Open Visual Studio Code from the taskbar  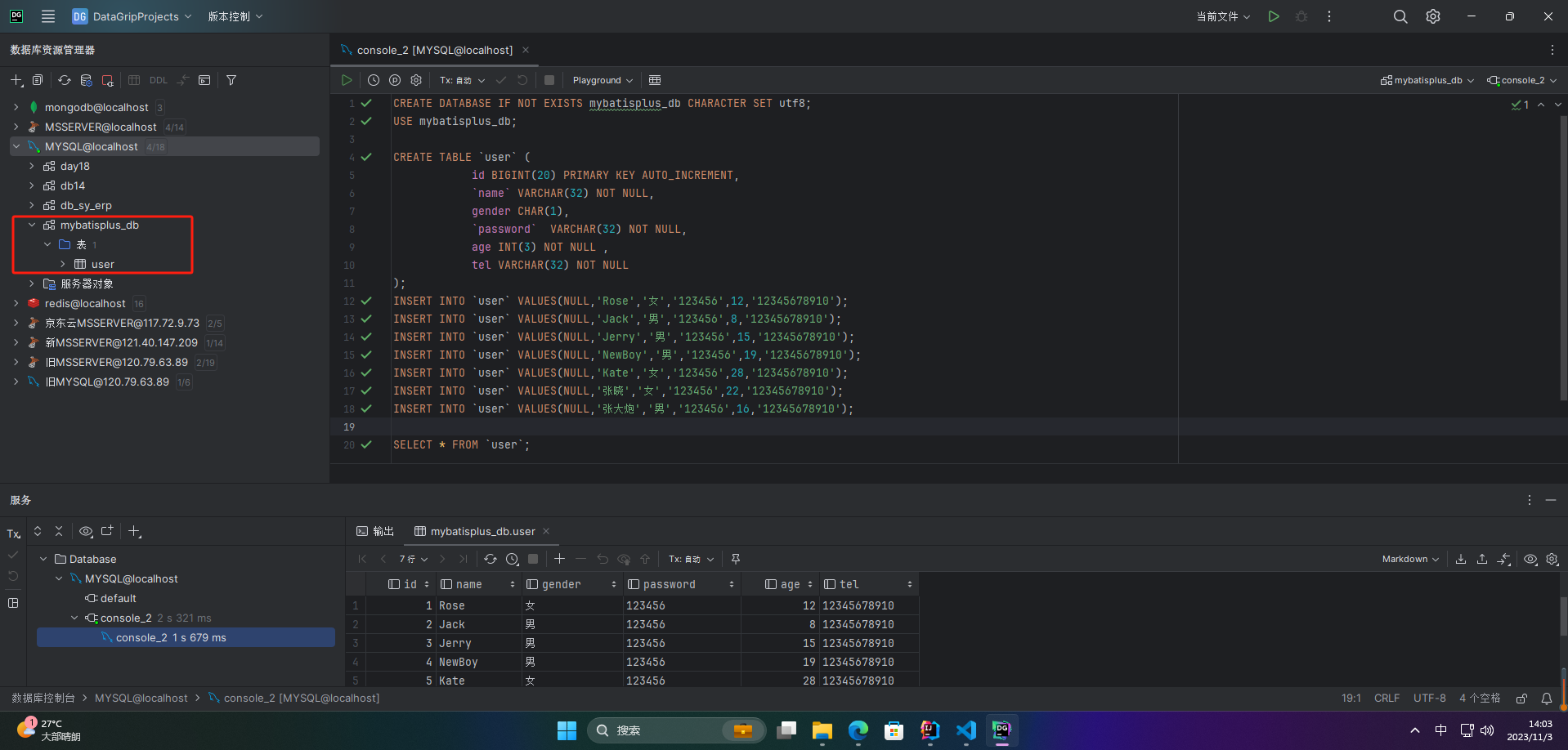[x=966, y=730]
